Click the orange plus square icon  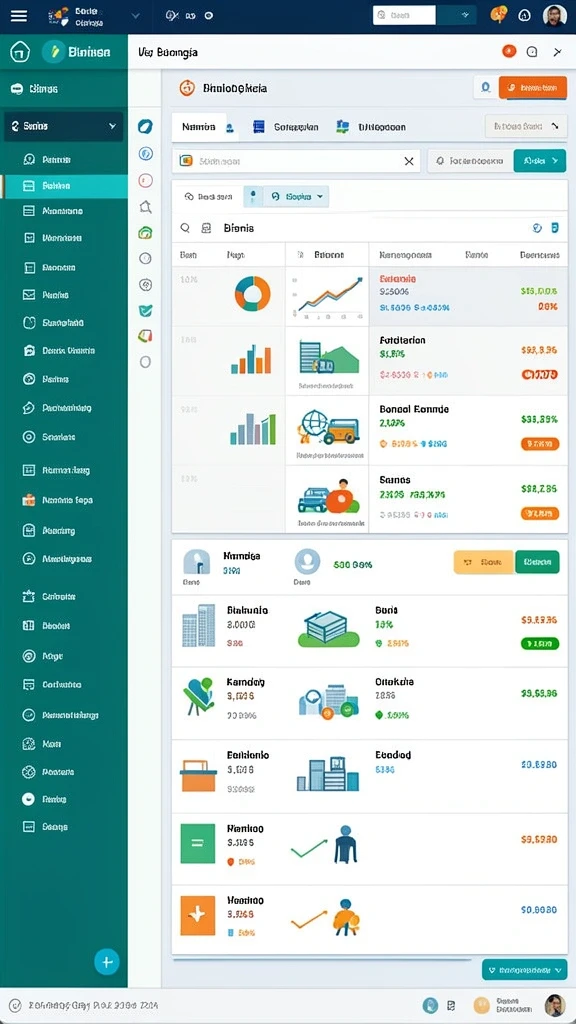coord(197,915)
